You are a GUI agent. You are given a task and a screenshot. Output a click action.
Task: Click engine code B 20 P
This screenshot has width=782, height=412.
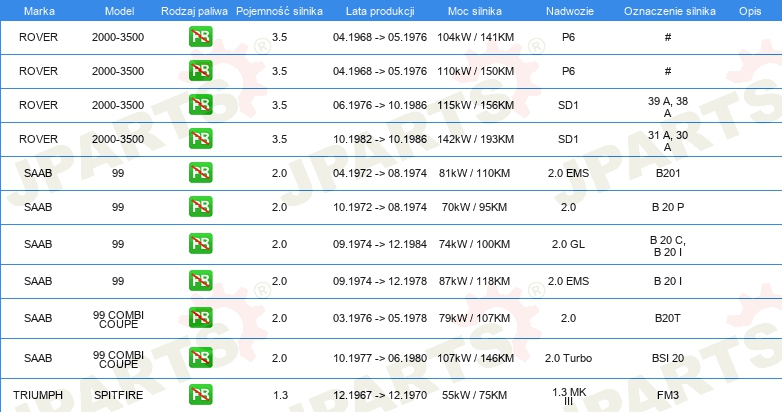[668, 207]
